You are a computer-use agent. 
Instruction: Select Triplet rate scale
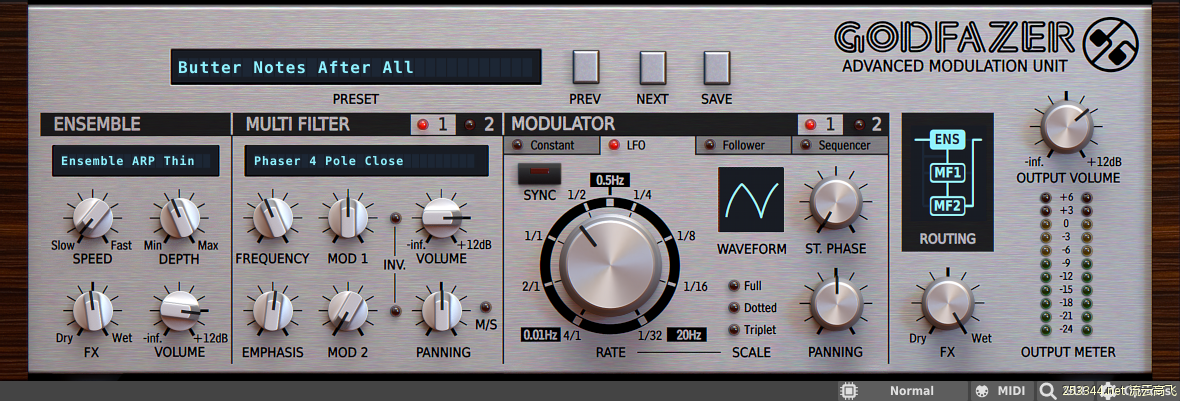pos(733,330)
